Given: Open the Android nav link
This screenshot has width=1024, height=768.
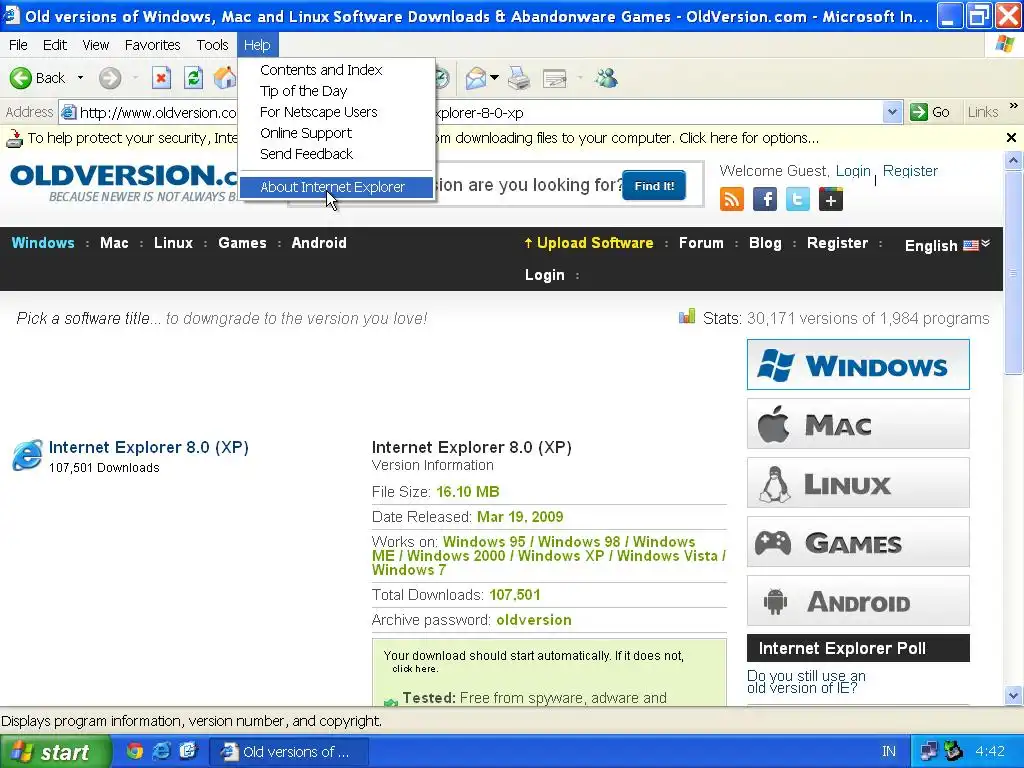Looking at the screenshot, I should point(319,243).
